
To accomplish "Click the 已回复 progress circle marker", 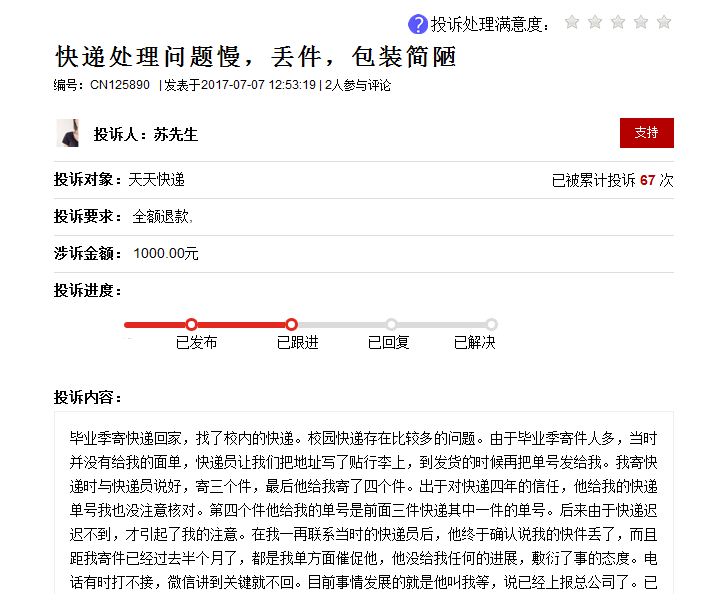I will (x=392, y=324).
